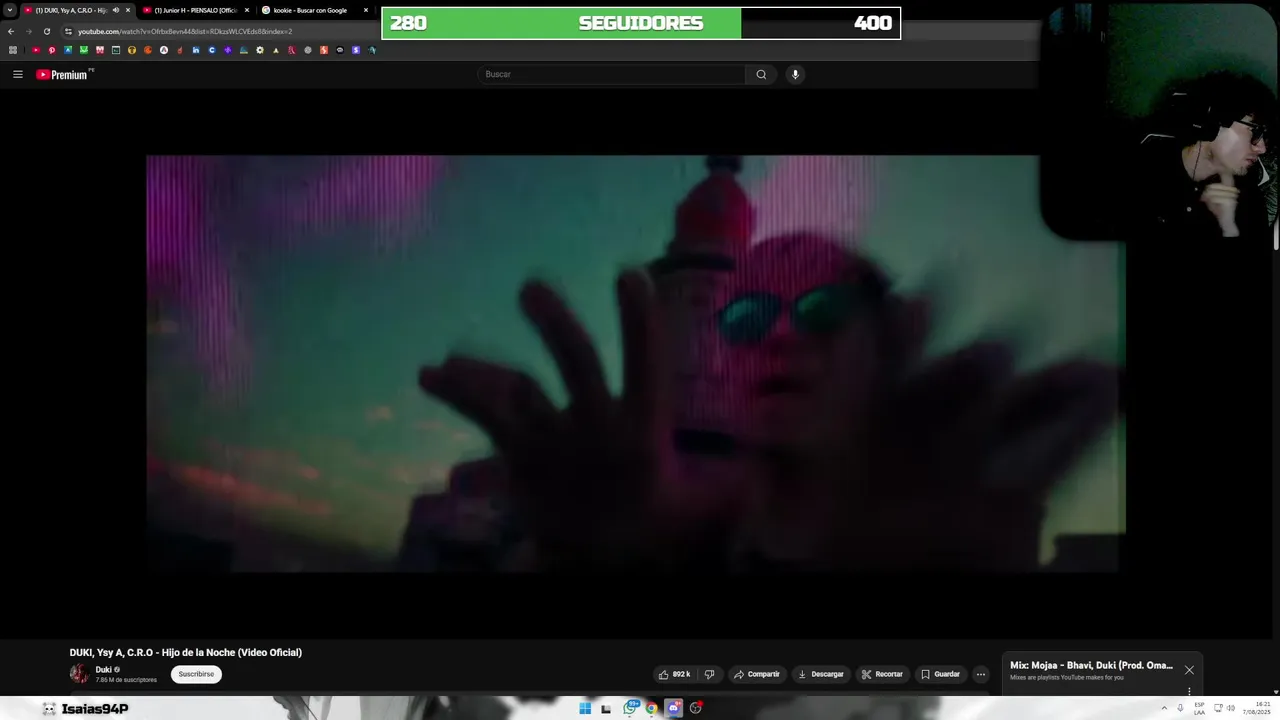This screenshot has height=720, width=1280.
Task: Create a clip with Recortar
Action: (x=882, y=674)
